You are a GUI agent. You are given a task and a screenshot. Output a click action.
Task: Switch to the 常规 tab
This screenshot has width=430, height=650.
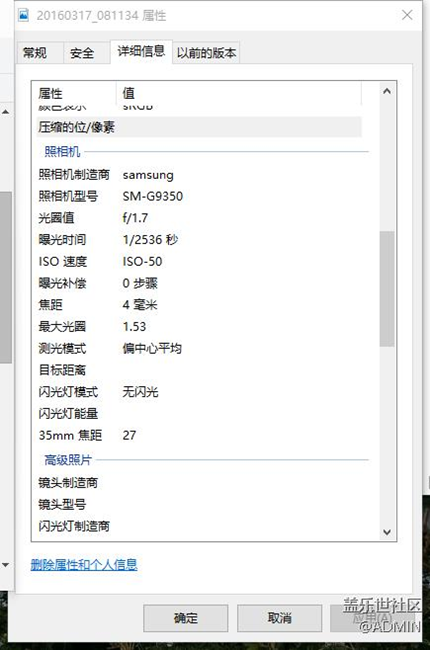(x=35, y=53)
